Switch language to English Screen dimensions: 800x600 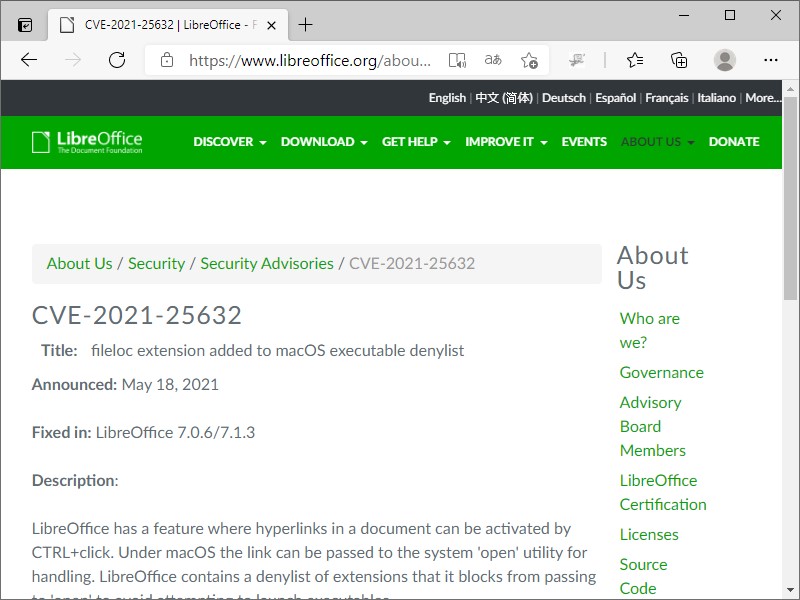click(447, 98)
